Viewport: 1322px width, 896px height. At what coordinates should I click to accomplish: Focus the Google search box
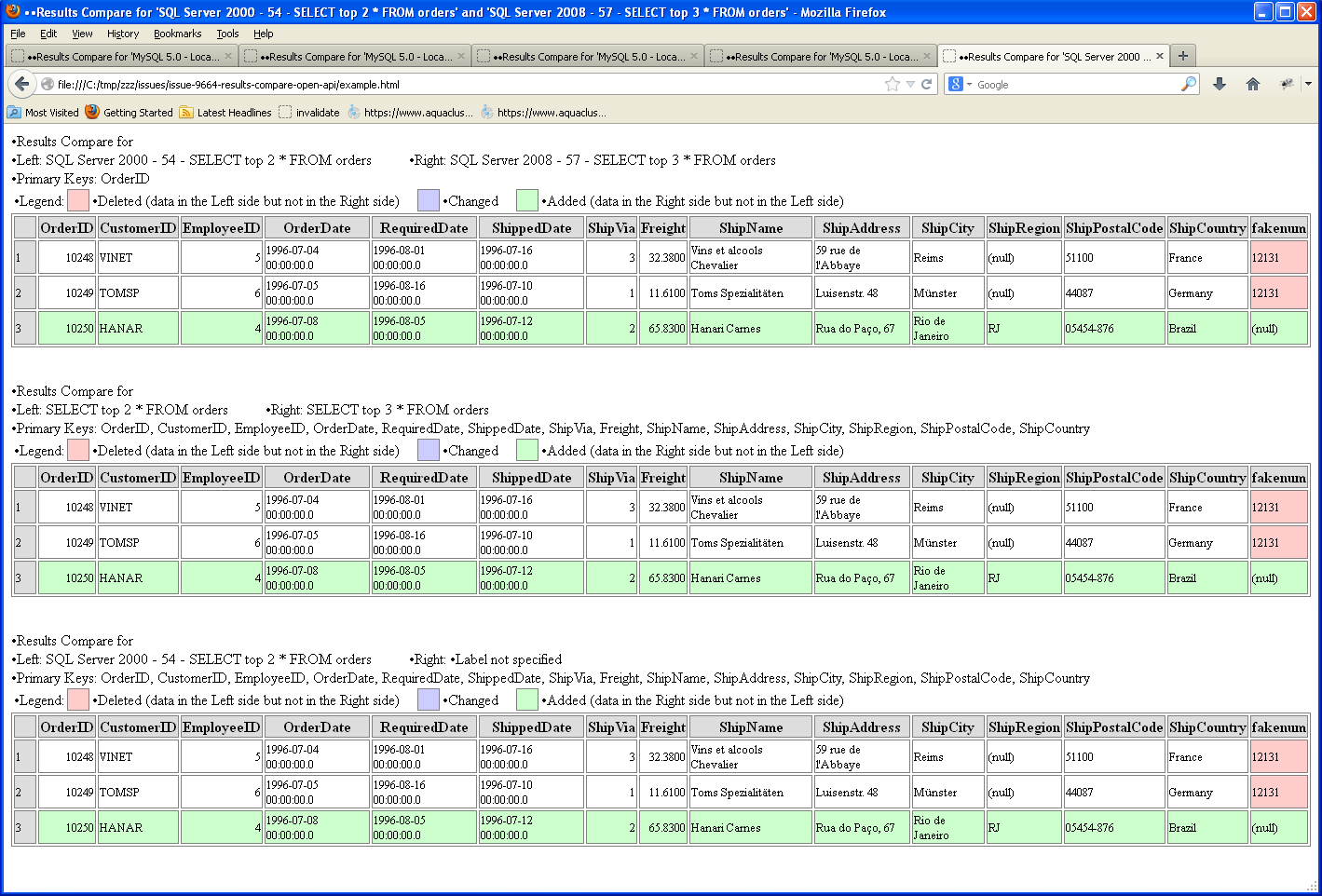coord(1076,84)
